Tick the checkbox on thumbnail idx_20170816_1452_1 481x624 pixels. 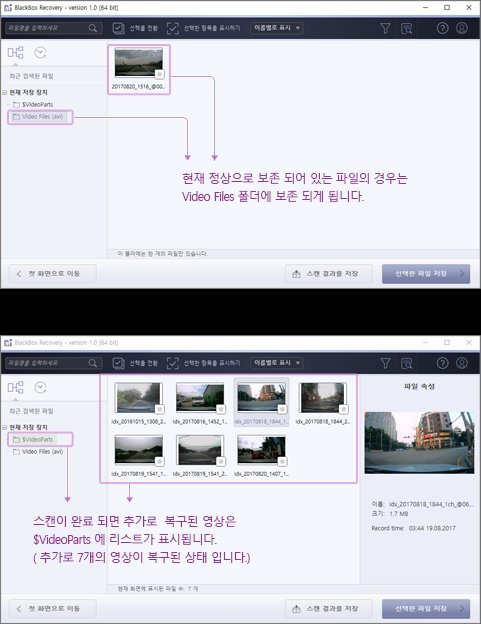click(x=220, y=409)
